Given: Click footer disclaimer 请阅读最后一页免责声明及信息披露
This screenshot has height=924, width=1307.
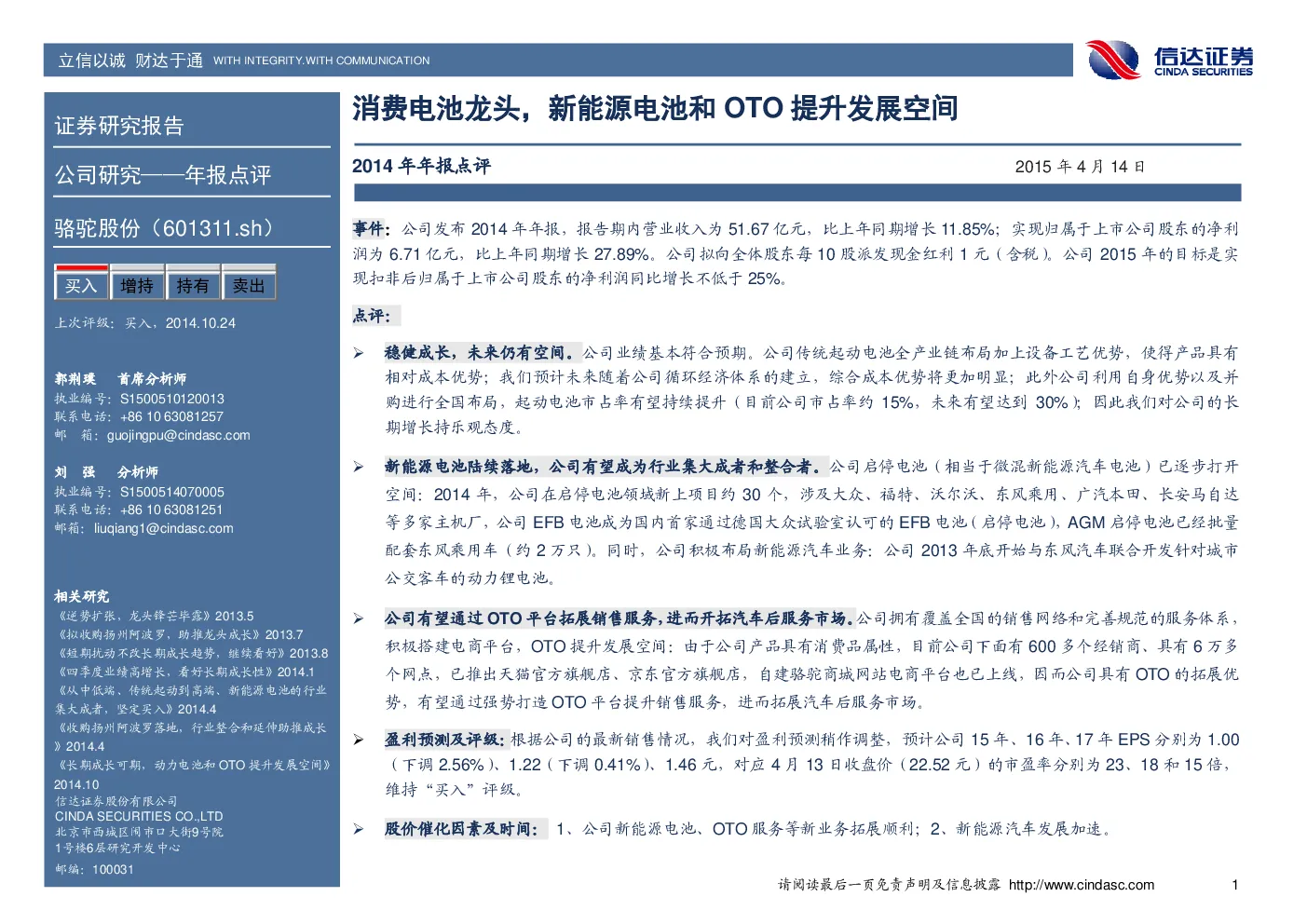Looking at the screenshot, I should [890, 885].
